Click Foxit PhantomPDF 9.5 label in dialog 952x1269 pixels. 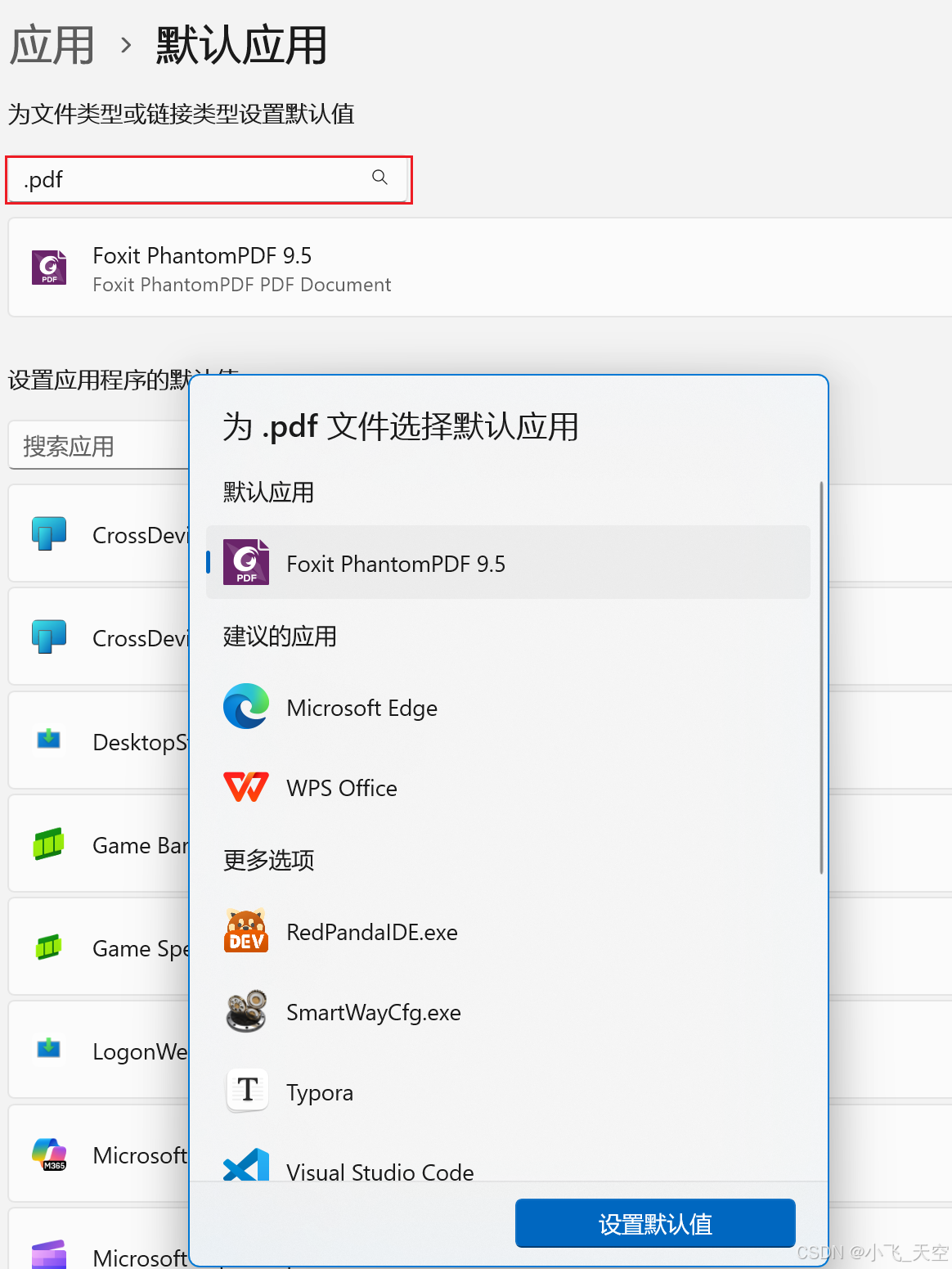coord(396,564)
